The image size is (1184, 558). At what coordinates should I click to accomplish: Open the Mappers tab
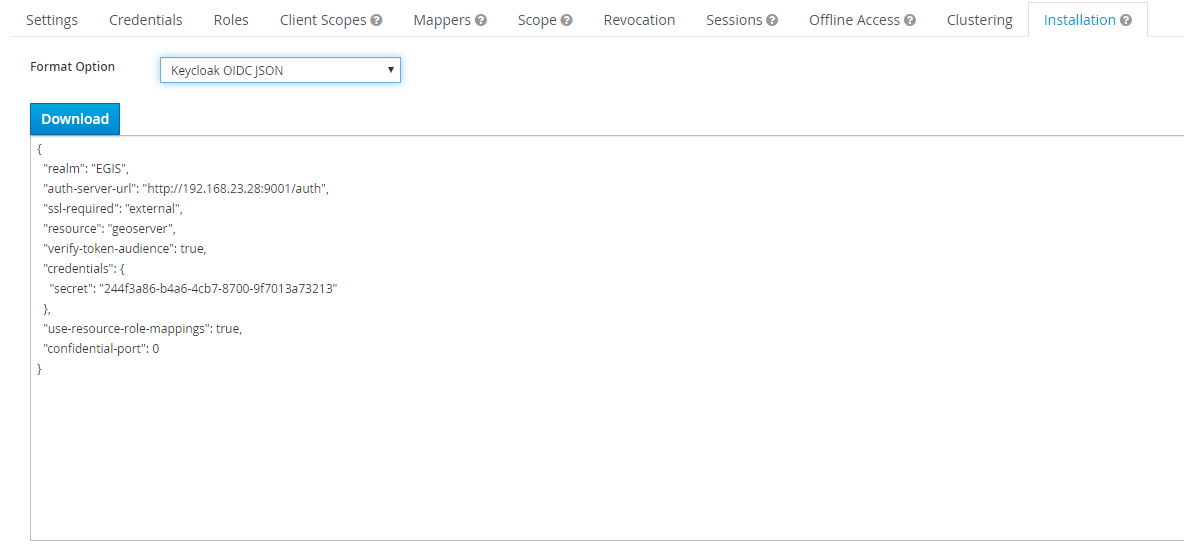[442, 20]
